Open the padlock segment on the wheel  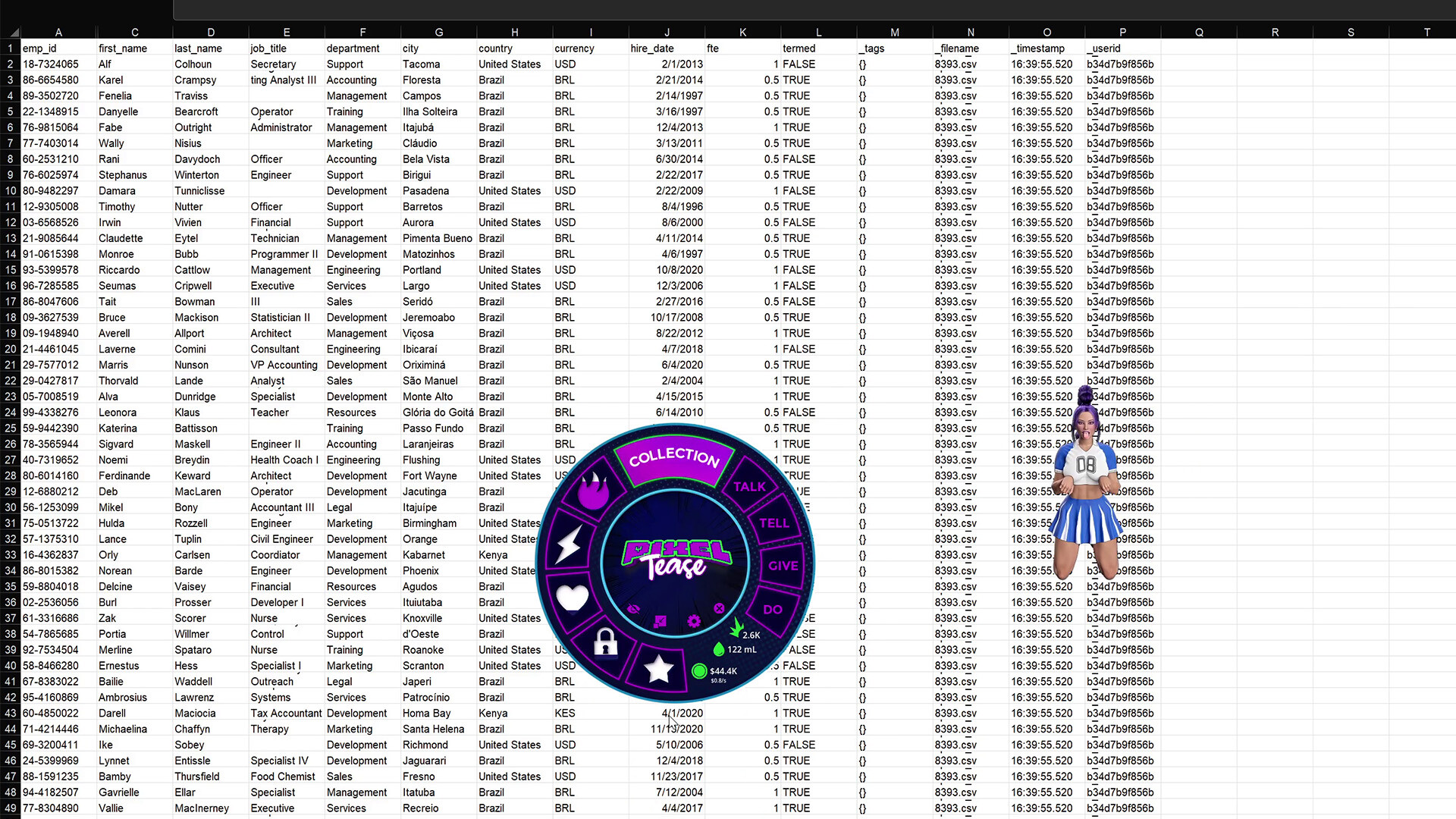605,643
